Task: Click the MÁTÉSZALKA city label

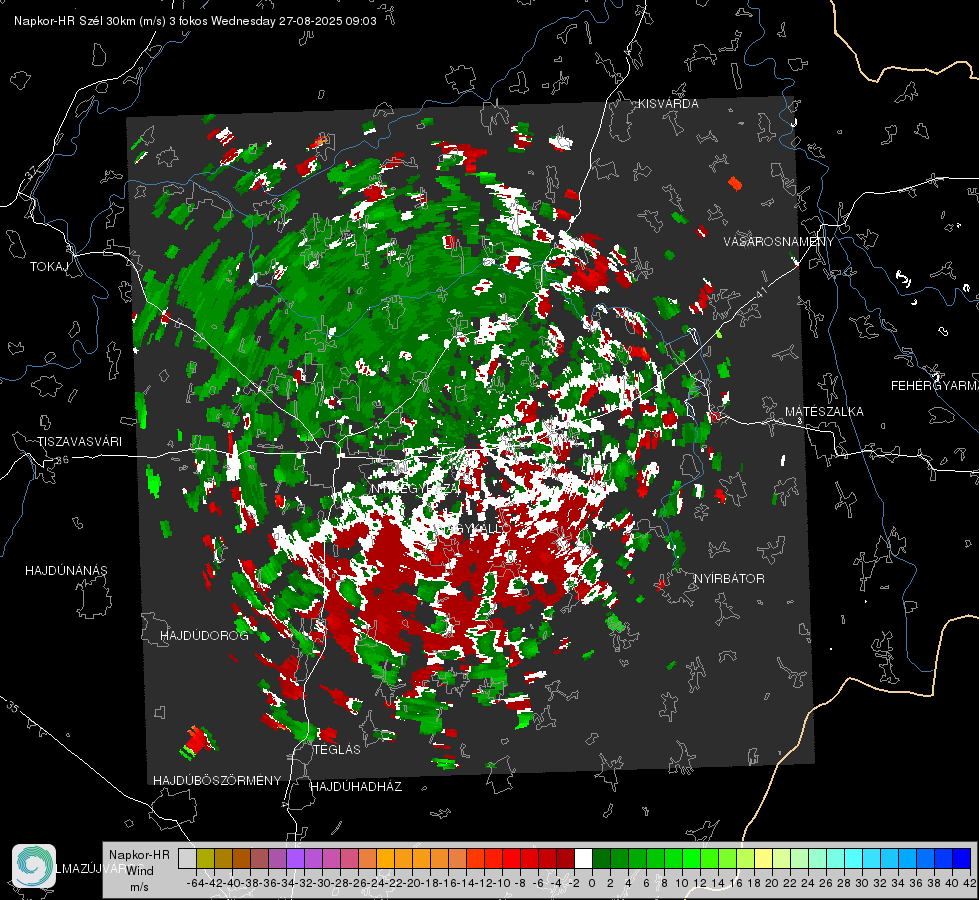Action: point(824,412)
